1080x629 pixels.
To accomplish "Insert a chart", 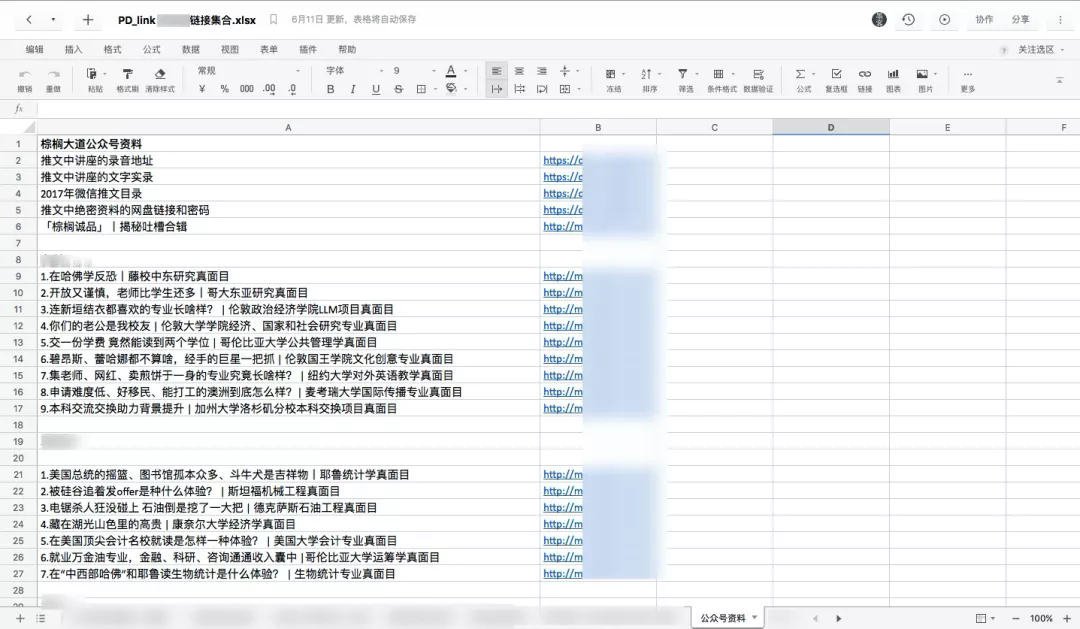I will [x=893, y=78].
